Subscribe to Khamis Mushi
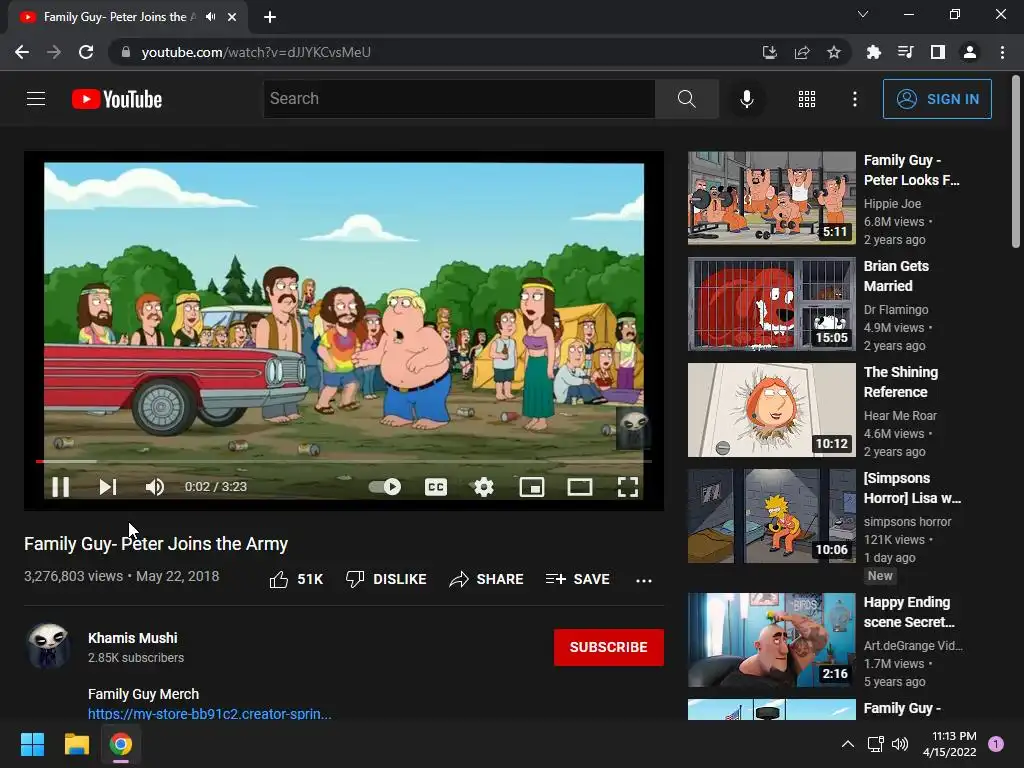This screenshot has height=768, width=1024. pyautogui.click(x=609, y=647)
